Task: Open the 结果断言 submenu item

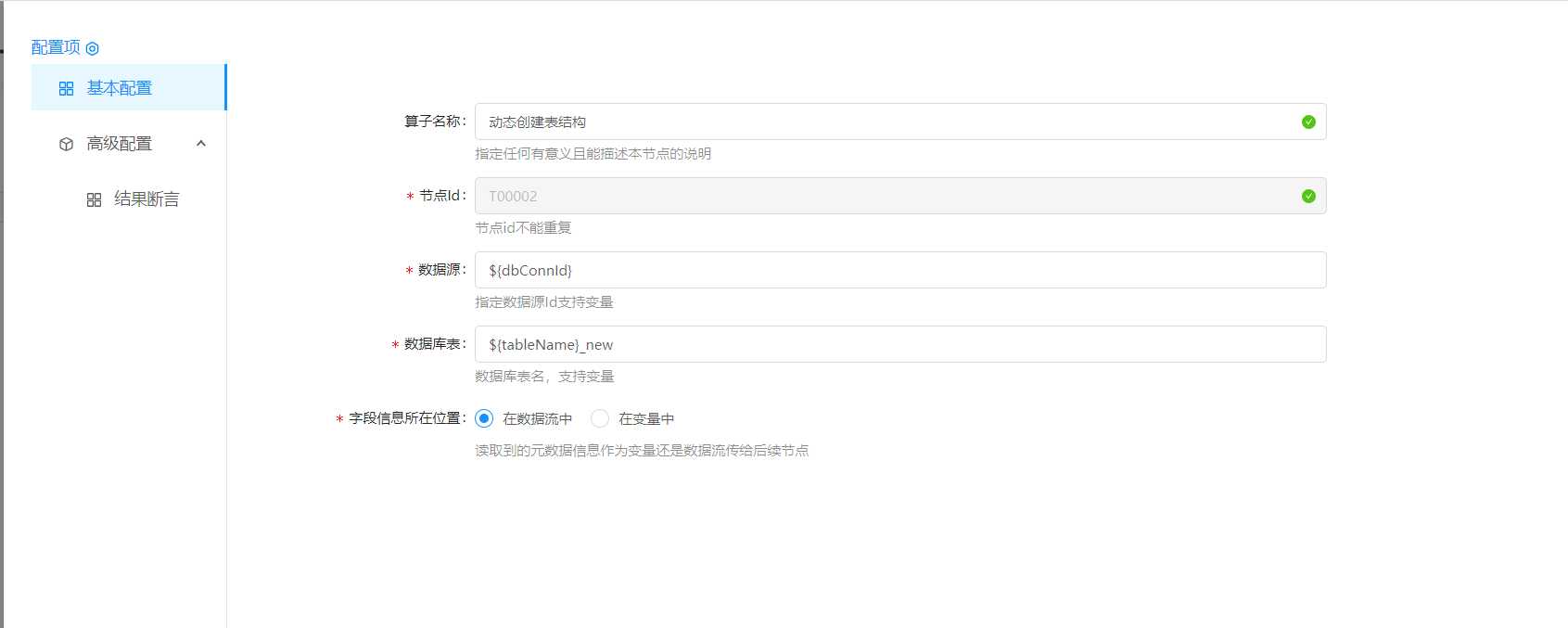Action: click(x=147, y=199)
